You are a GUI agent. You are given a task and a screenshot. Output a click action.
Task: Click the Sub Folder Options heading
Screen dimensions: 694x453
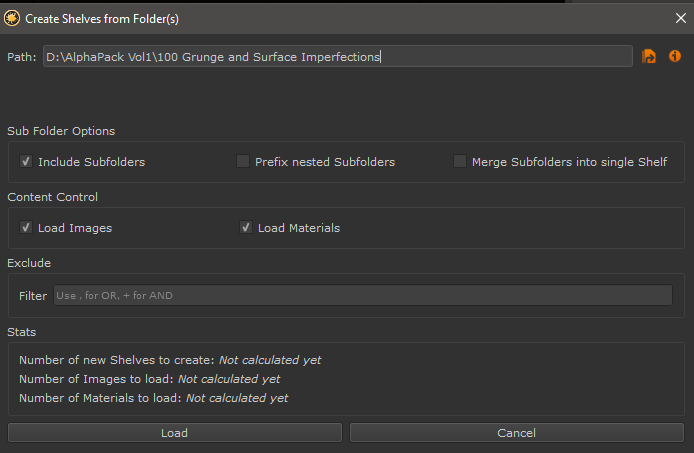pos(61,131)
